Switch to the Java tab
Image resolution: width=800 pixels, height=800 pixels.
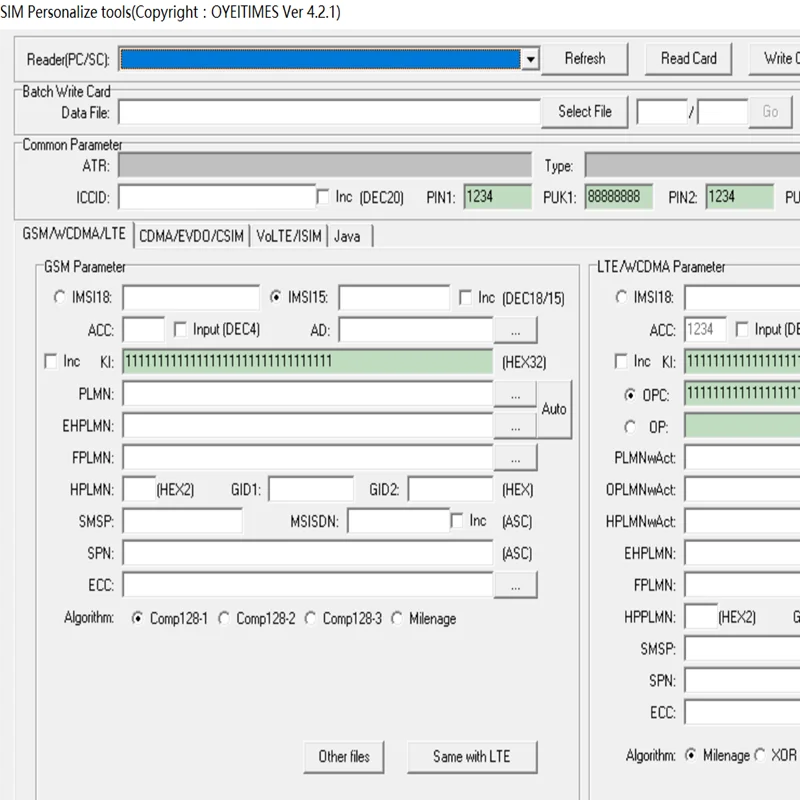(348, 236)
